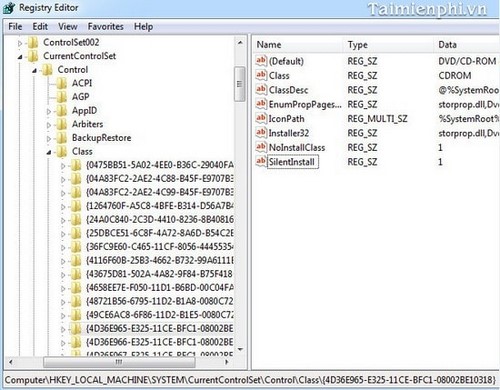
Task: Select the NoInstallClass value name
Action: pos(297,147)
